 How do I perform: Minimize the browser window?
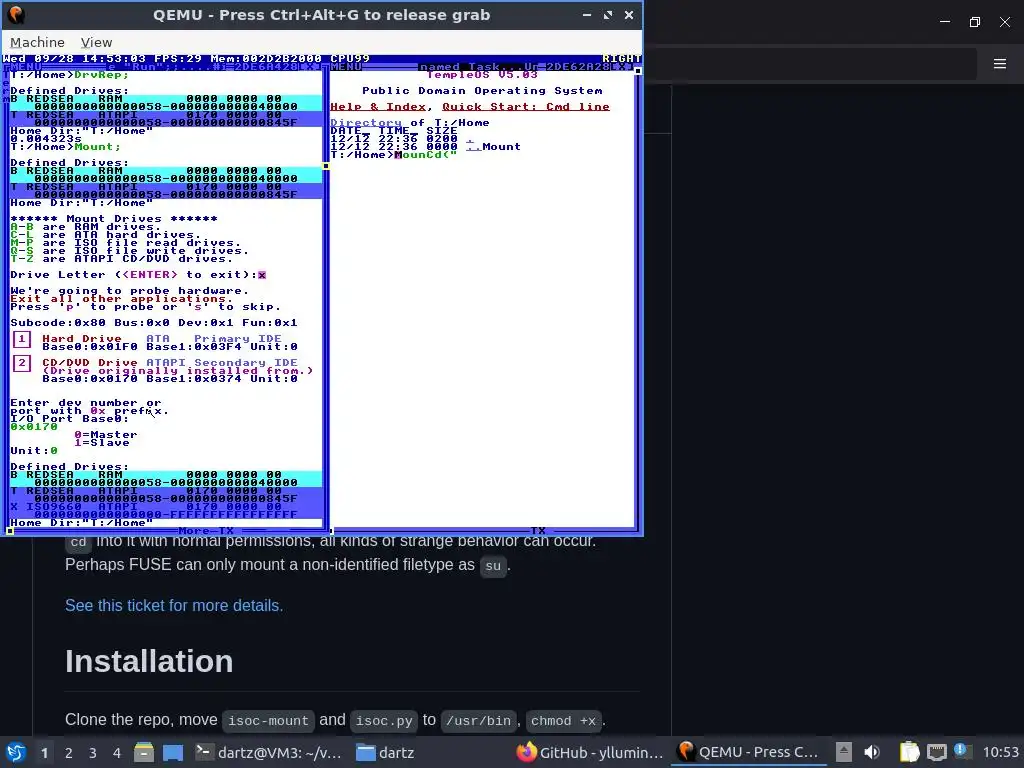[x=945, y=22]
